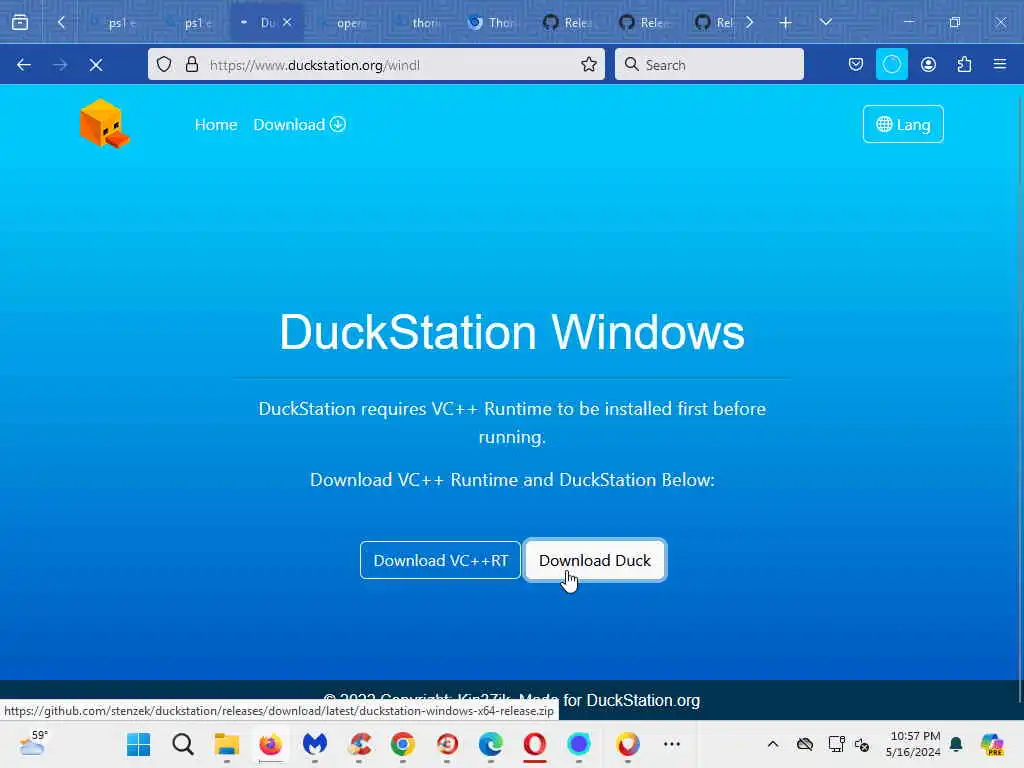The height and width of the screenshot is (768, 1024).
Task: Open the muted volume tray icon
Action: 862,744
